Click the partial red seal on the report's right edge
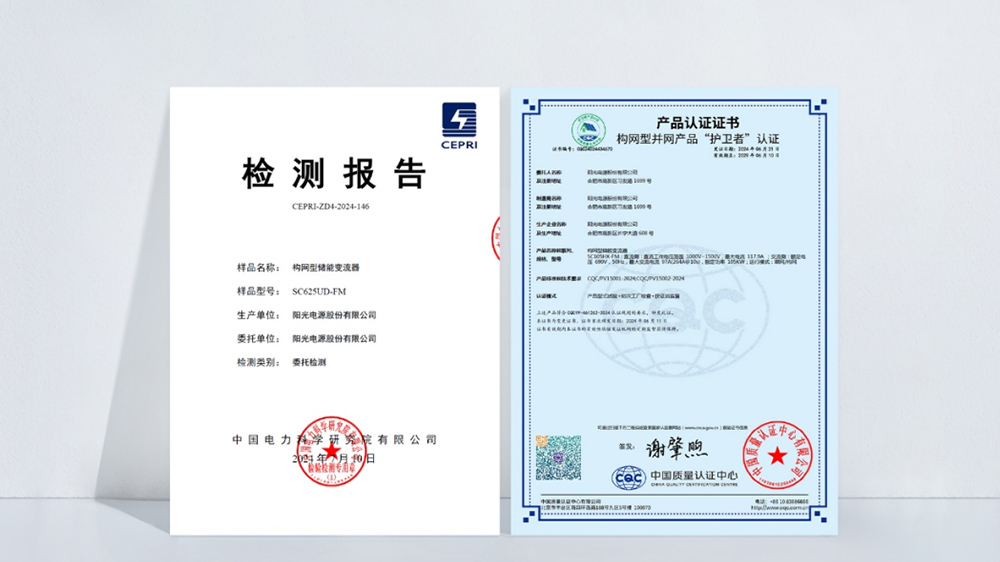This screenshot has width=1000, height=562. coord(496,241)
